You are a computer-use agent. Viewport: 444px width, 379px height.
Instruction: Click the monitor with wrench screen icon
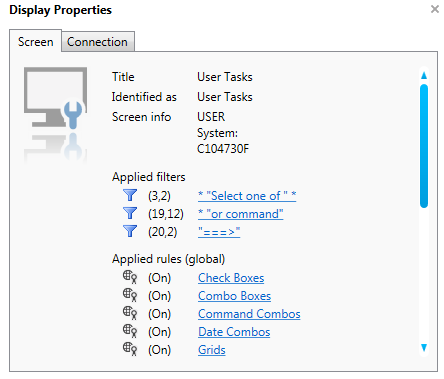[55, 98]
